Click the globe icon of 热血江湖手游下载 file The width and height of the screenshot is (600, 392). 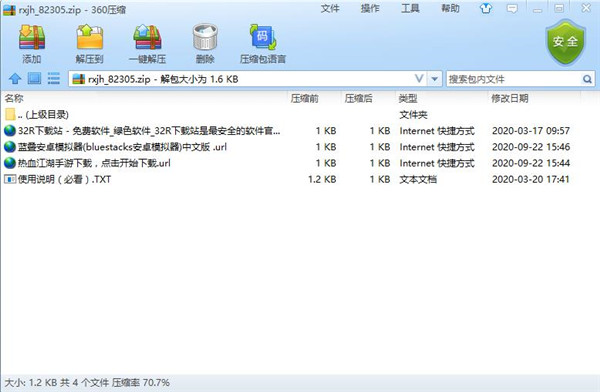(10, 163)
